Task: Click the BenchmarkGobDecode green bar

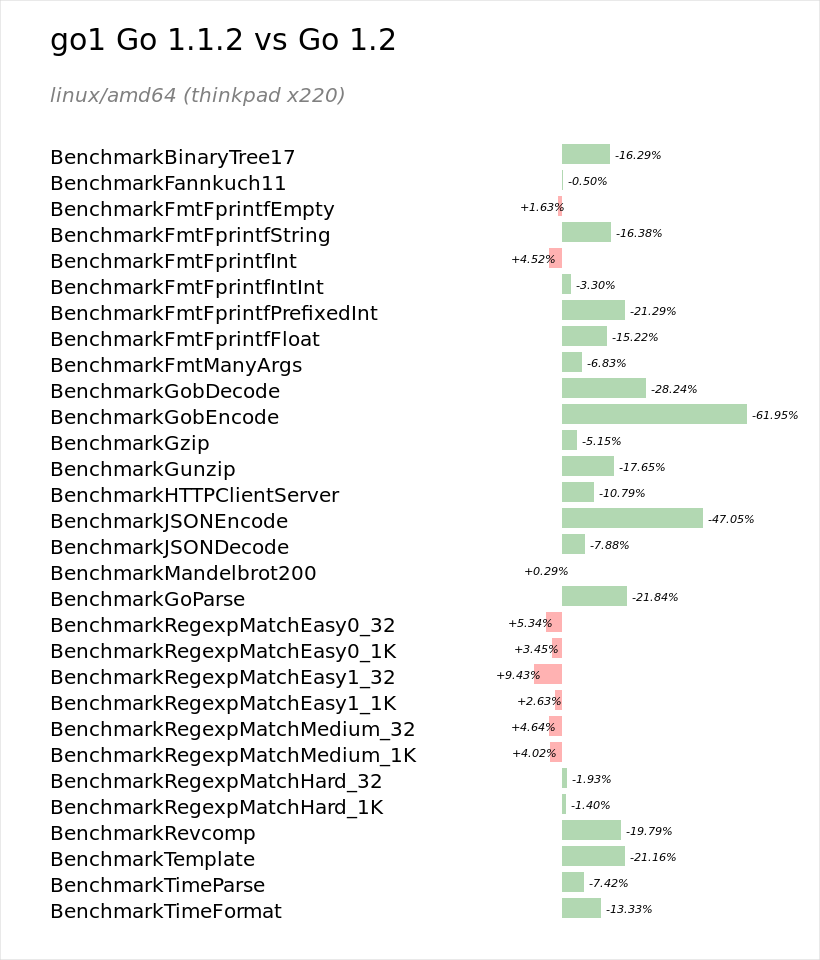Action: tap(604, 388)
